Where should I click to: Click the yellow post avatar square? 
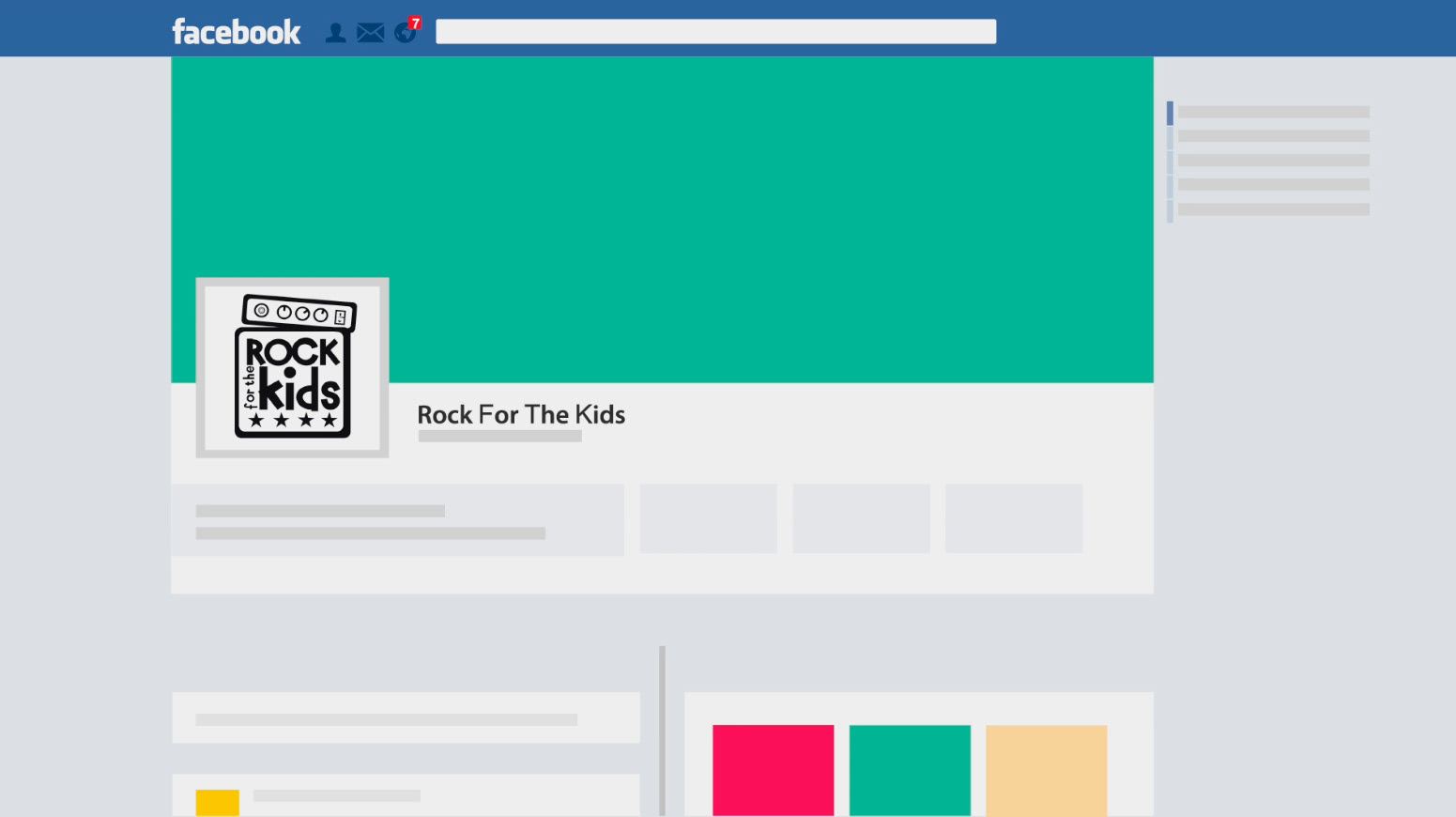(218, 803)
